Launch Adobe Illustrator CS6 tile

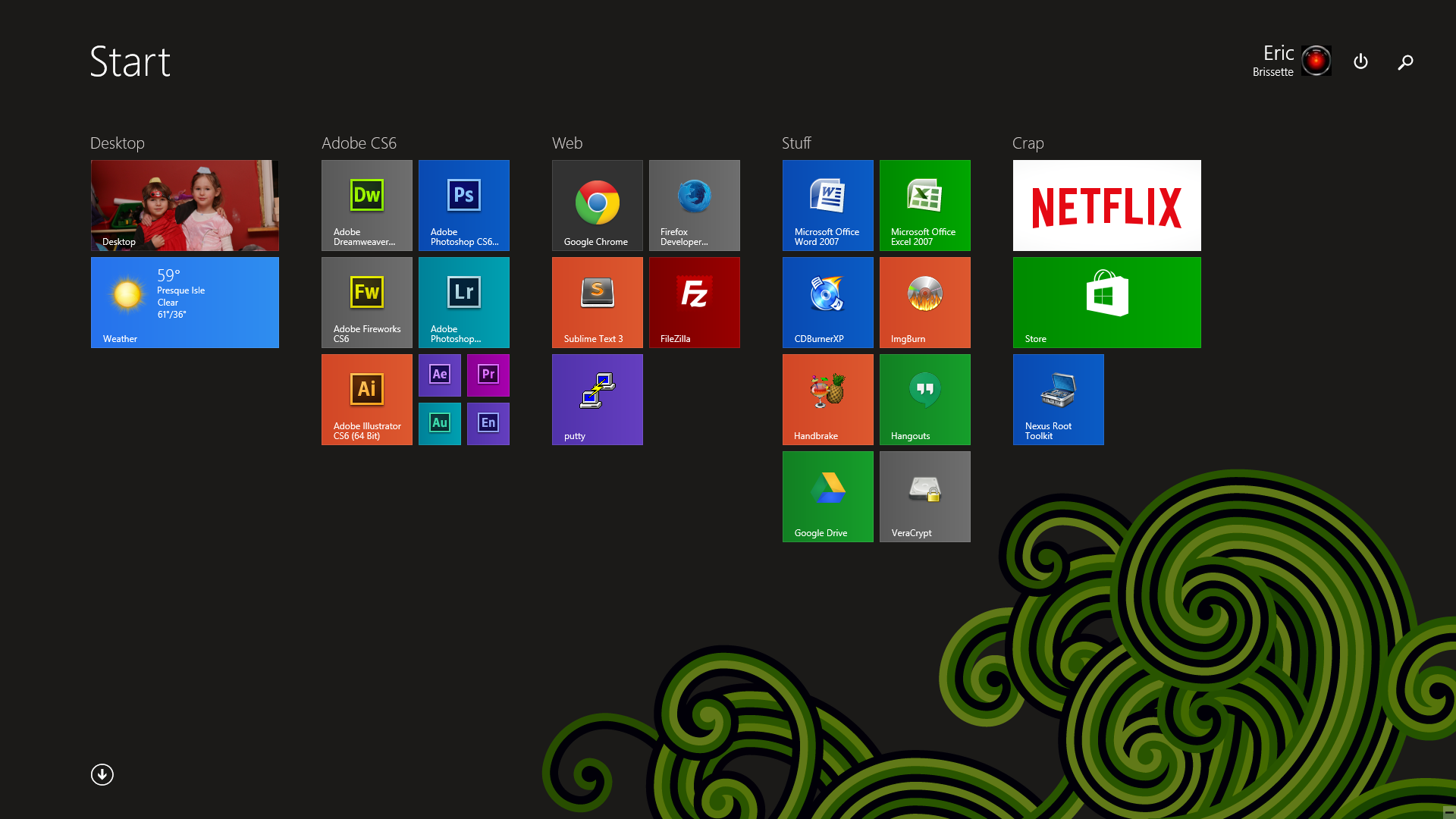(367, 400)
